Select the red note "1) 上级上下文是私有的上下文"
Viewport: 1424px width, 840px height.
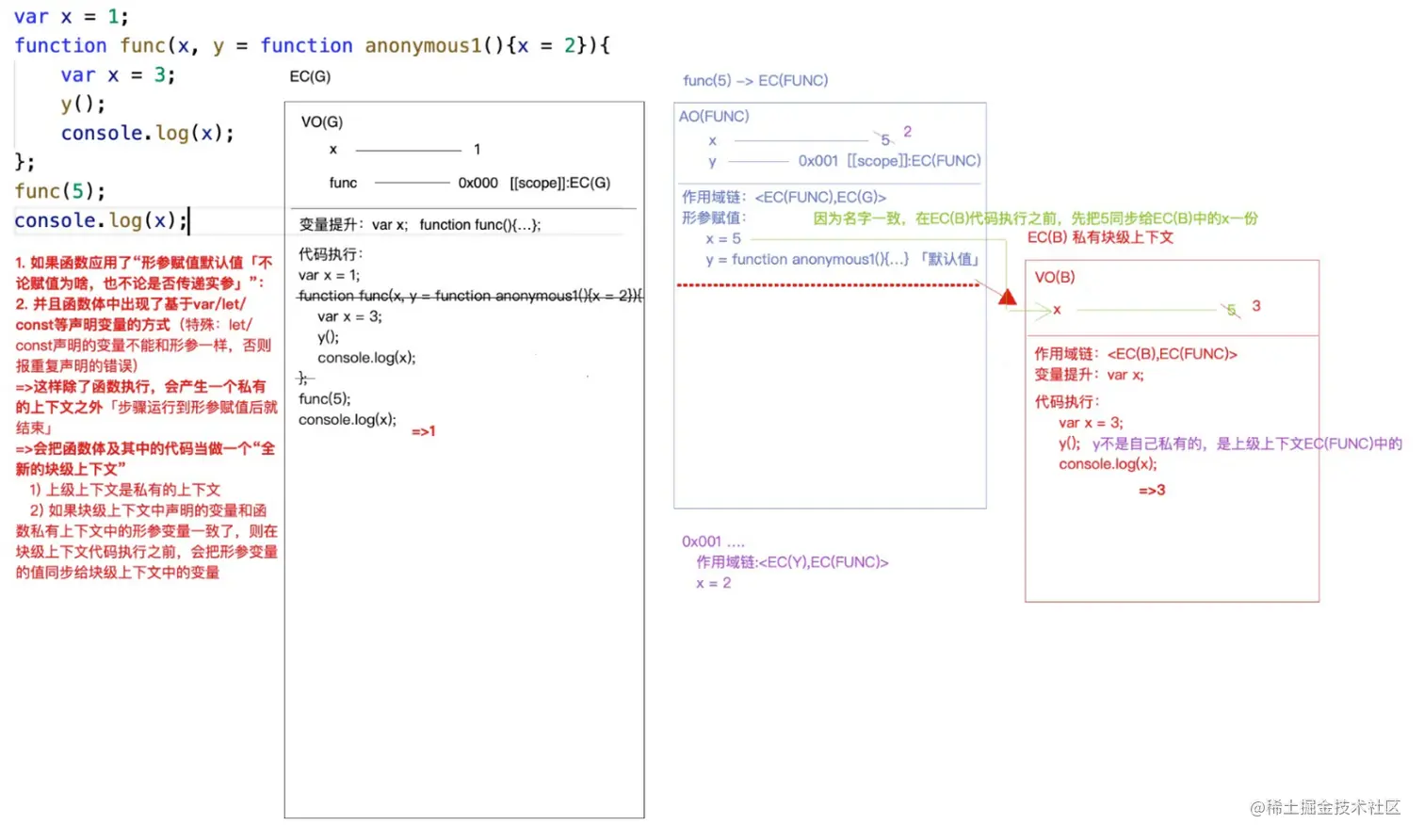[124, 490]
